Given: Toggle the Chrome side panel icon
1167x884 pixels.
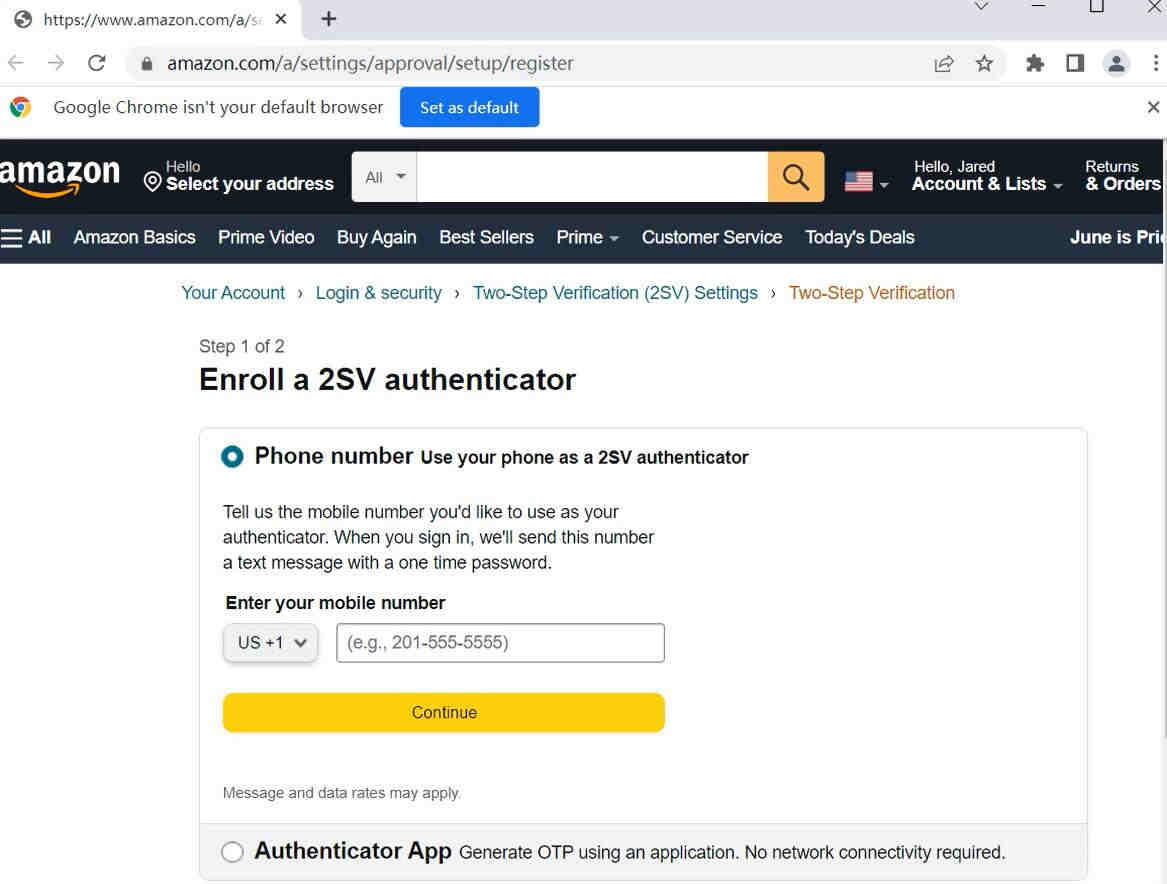Looking at the screenshot, I should tap(1075, 63).
